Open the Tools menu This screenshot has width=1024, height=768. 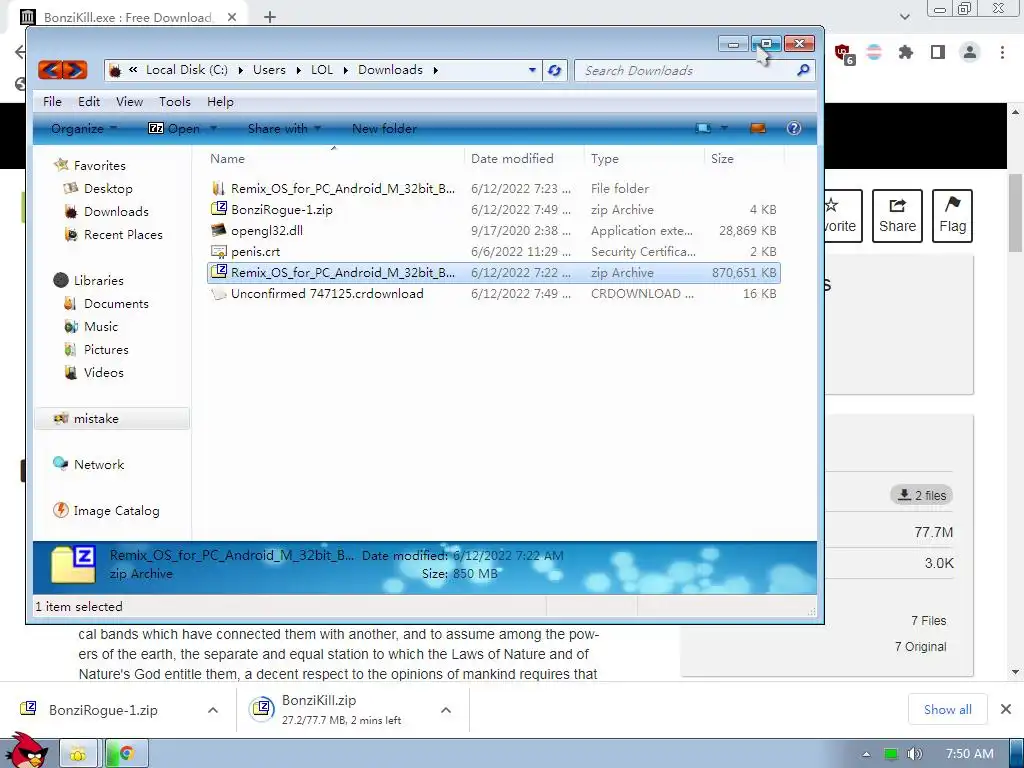coord(174,102)
